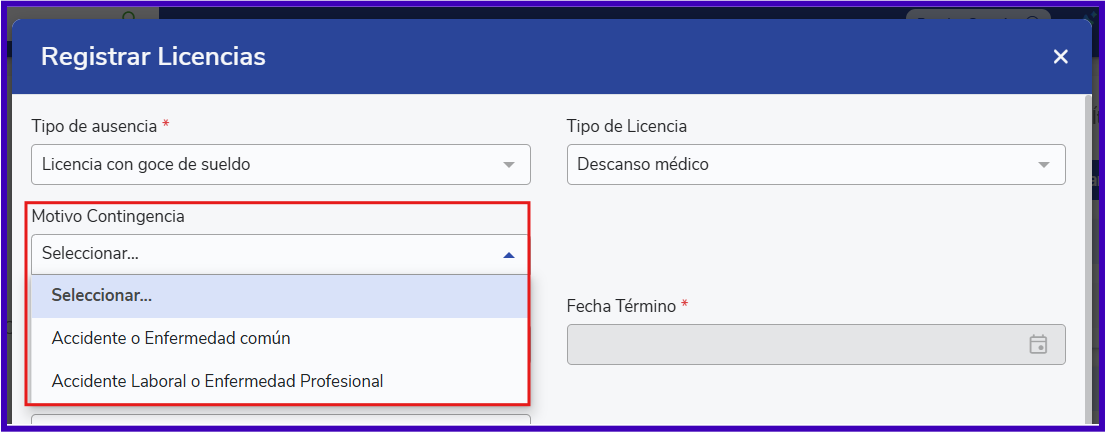Open the 'Descanso médico' combo box
Viewport: 1105px width, 432px height.
(800, 164)
